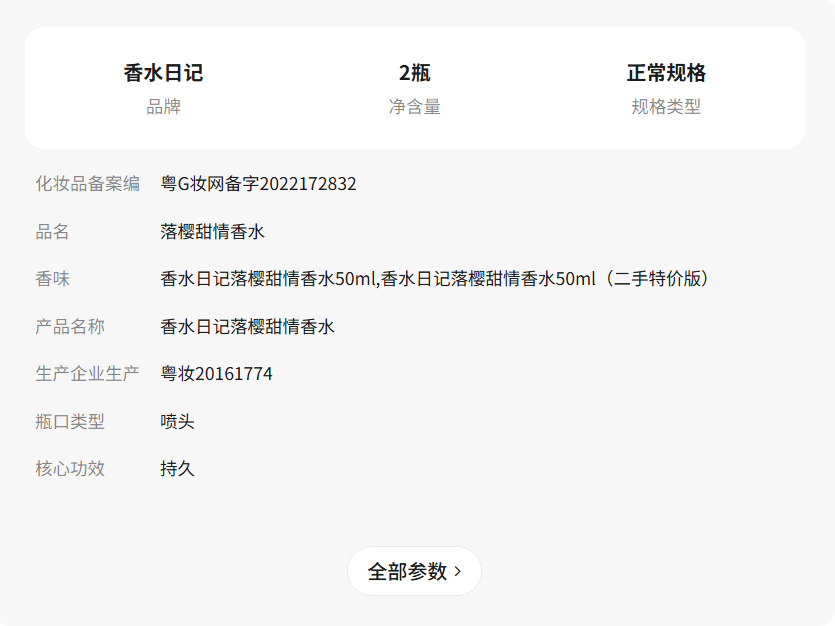Click the 正常规格 specification value
Viewport: 835px width, 626px height.
[666, 73]
